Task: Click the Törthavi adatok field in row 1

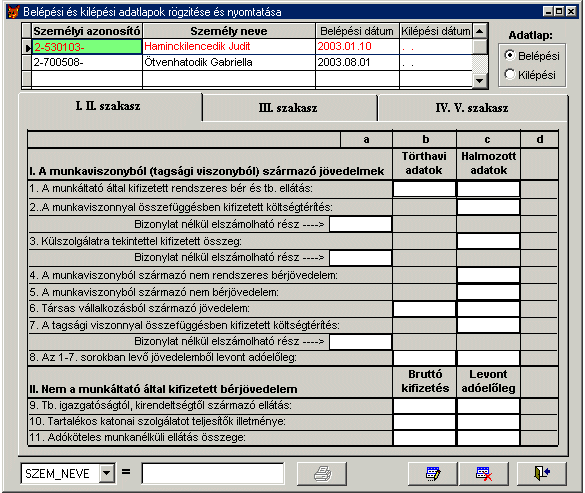Action: [424, 189]
